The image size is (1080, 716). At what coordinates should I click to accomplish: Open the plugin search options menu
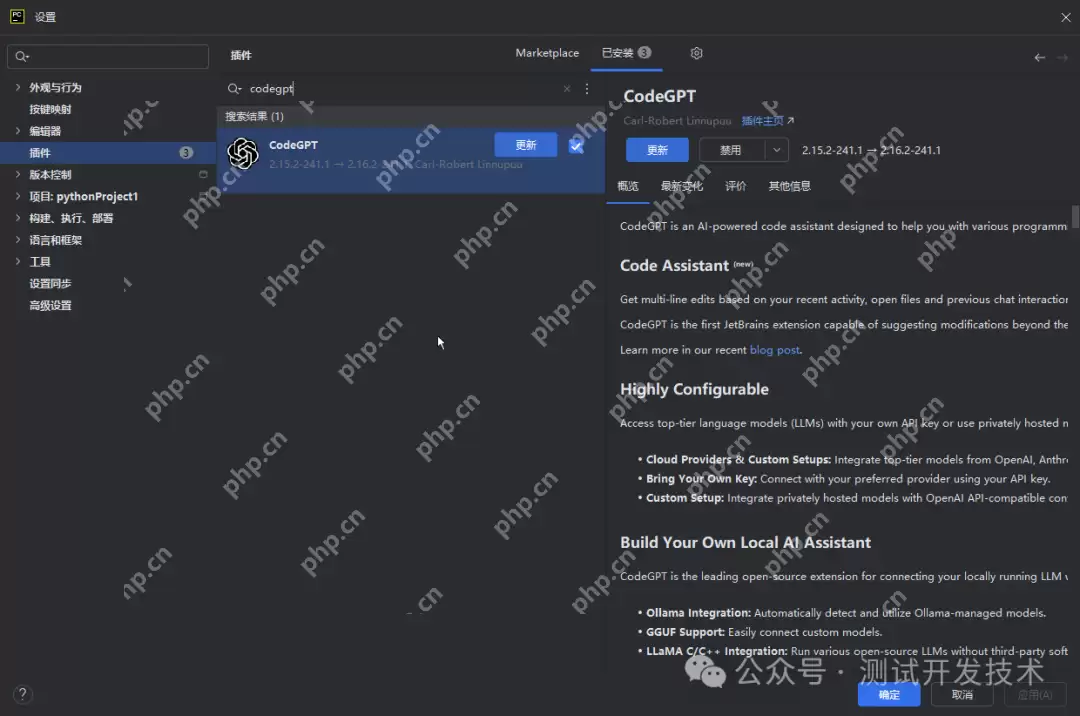click(587, 89)
